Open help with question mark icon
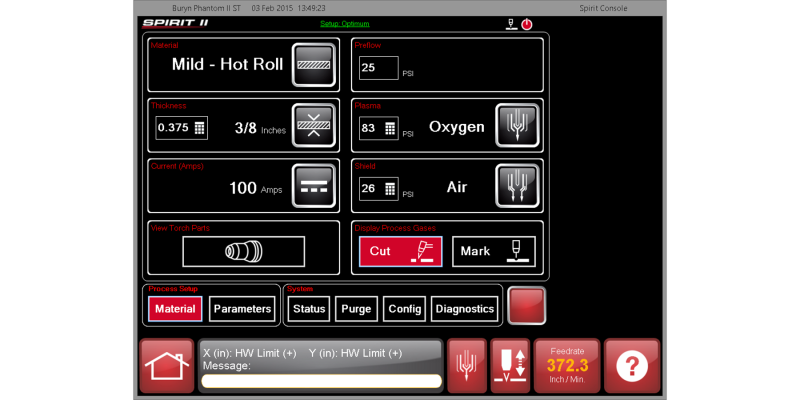 [632, 366]
